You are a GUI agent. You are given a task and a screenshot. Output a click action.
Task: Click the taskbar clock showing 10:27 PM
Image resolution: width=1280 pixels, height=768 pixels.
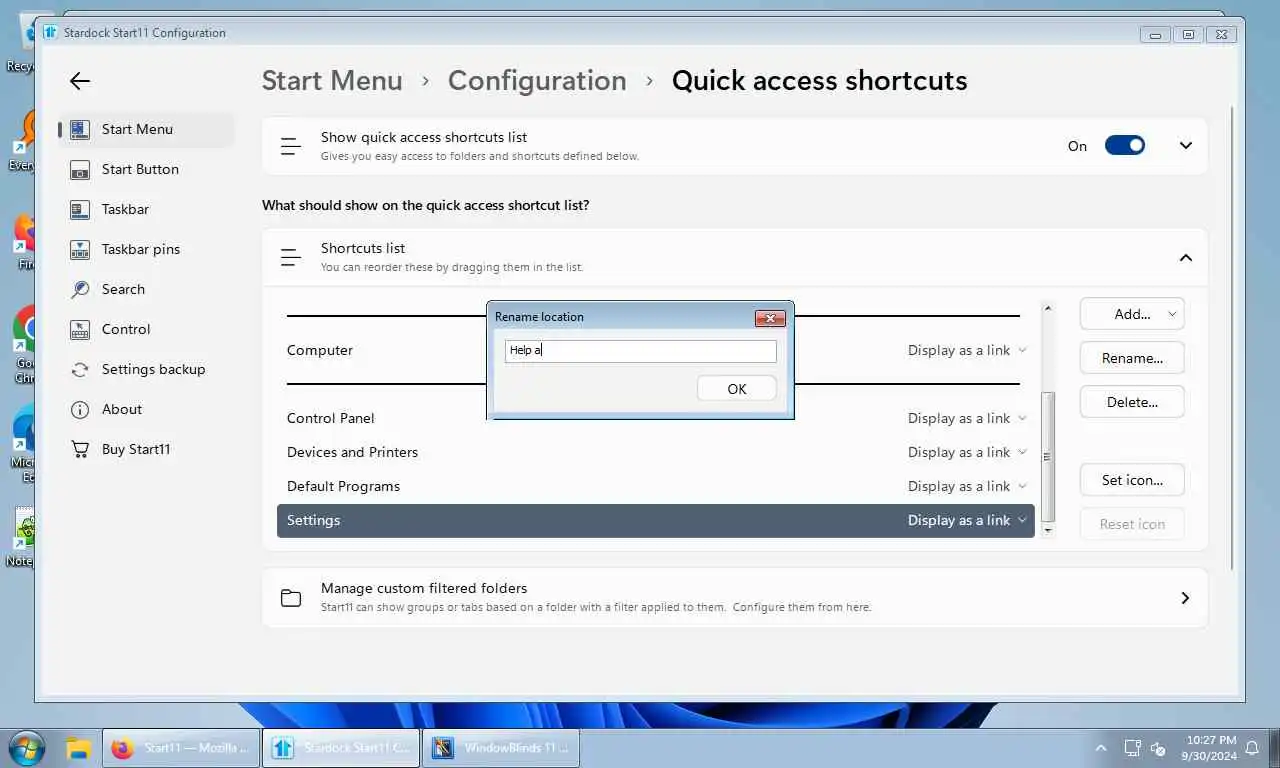tap(1211, 748)
